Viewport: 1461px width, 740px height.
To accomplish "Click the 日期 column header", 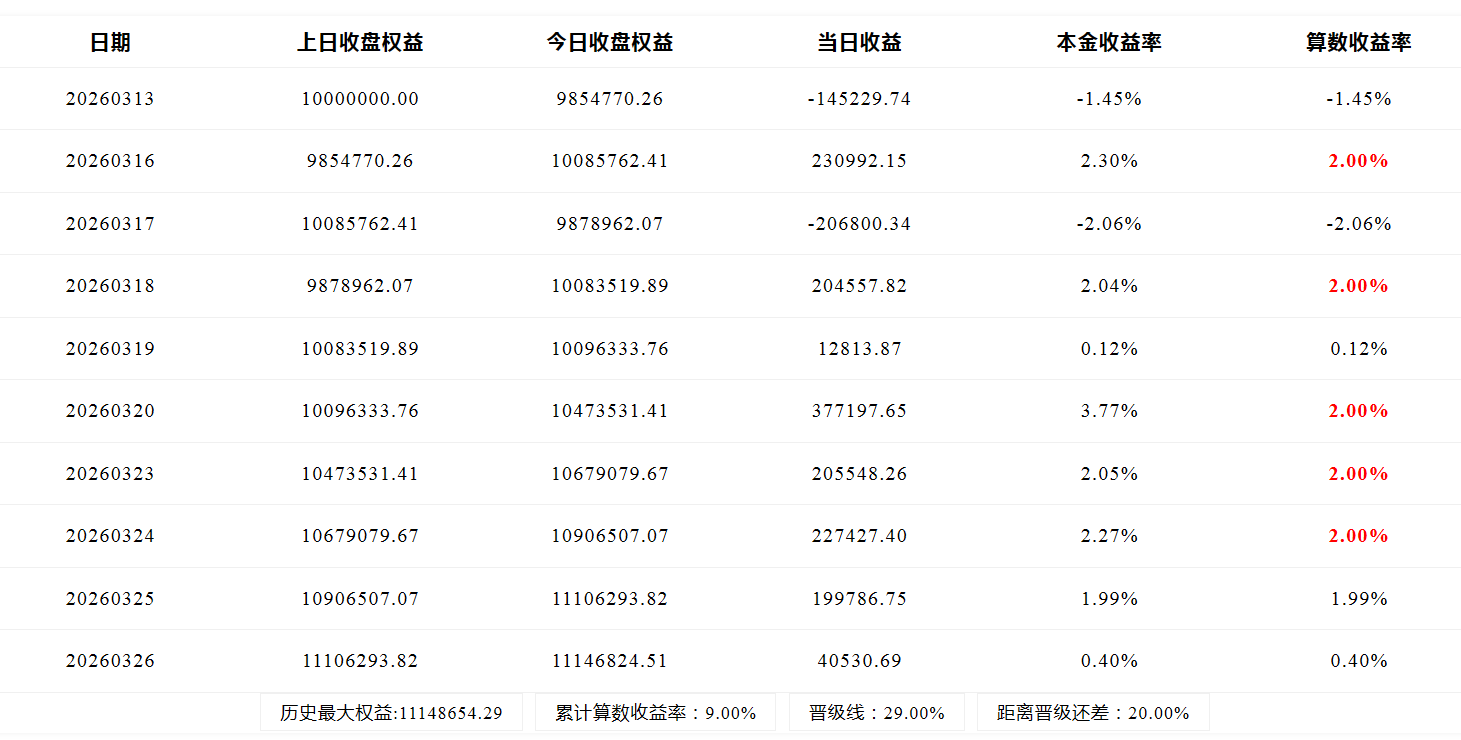I will click(x=110, y=42).
